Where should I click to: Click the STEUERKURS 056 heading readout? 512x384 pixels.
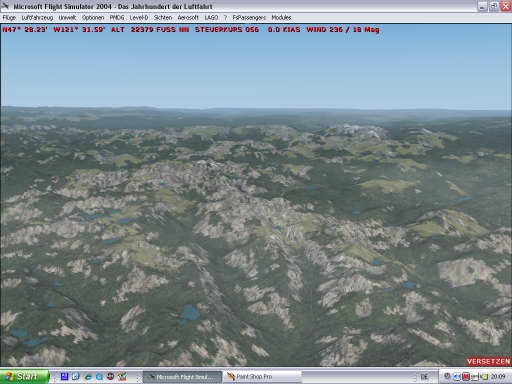(x=227, y=30)
